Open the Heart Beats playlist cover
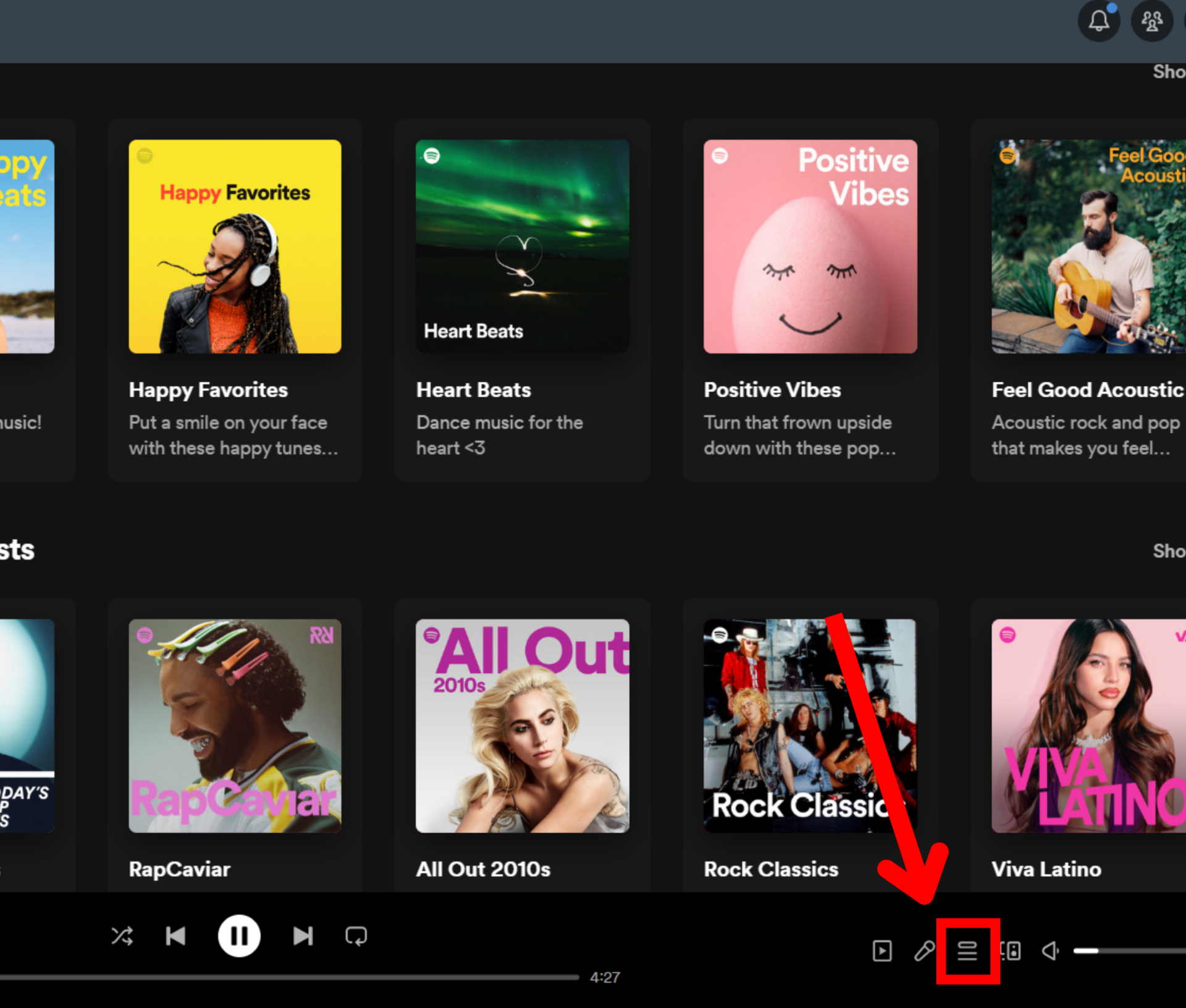 tap(523, 246)
